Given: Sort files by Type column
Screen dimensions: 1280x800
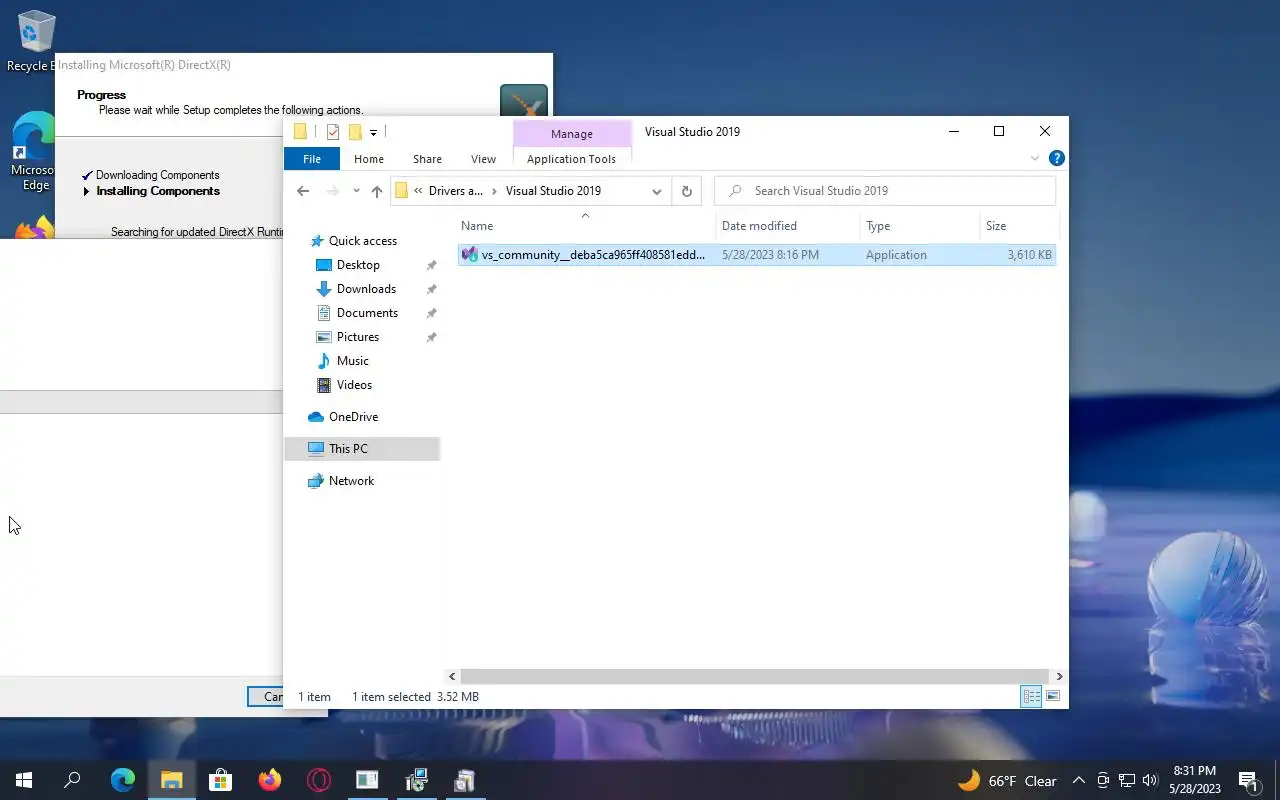Looking at the screenshot, I should 920,226.
